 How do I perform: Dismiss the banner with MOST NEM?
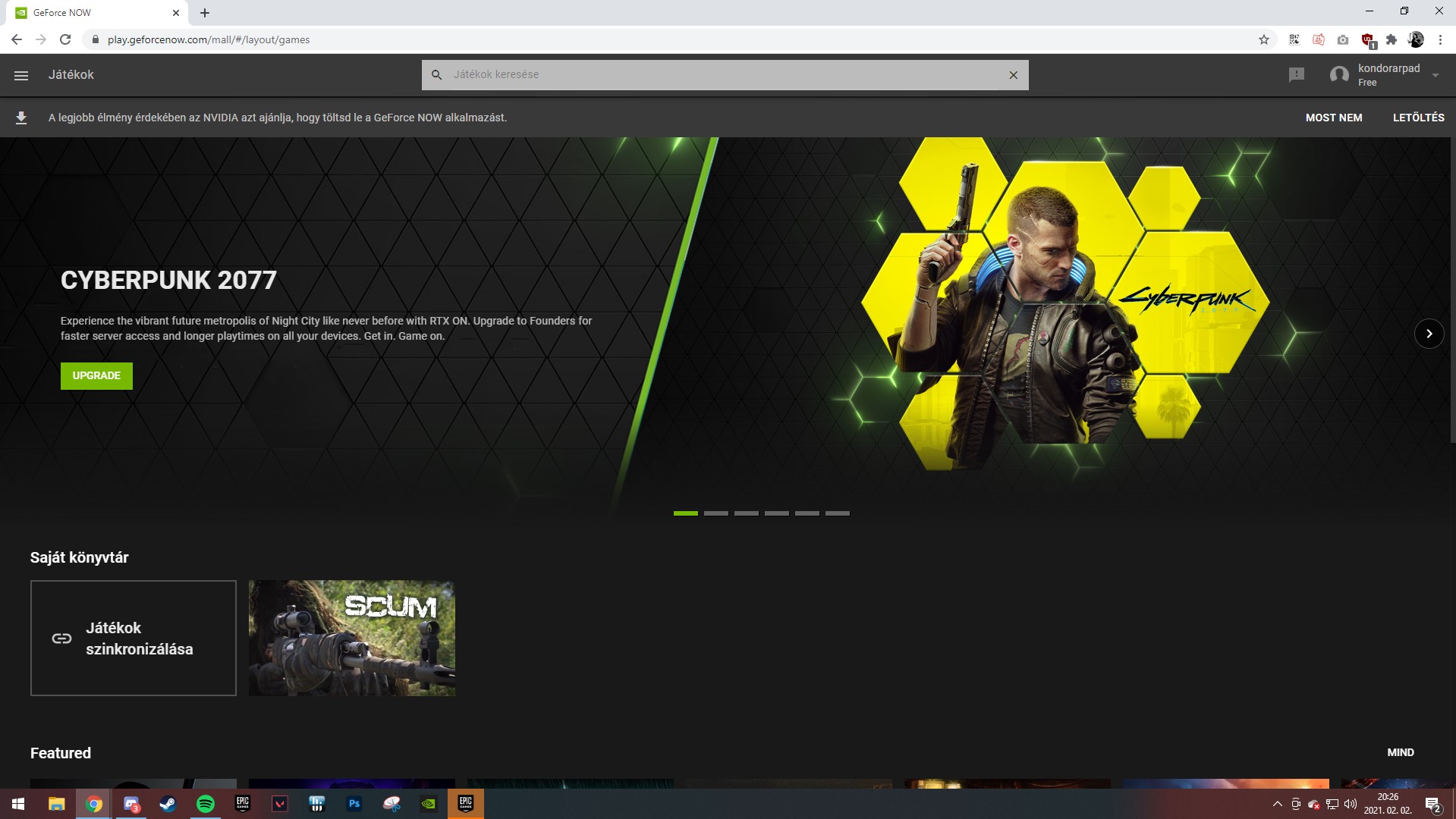click(1333, 118)
